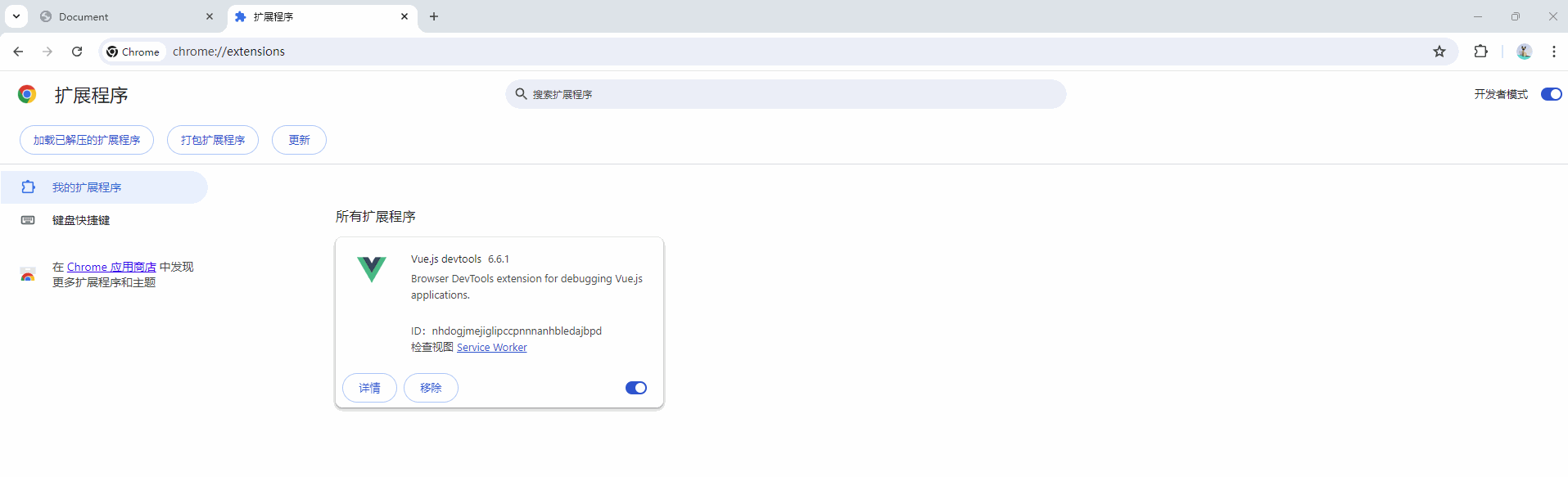1568x477 pixels.
Task: Turn off 开发者模式 toggle
Action: 1551,94
